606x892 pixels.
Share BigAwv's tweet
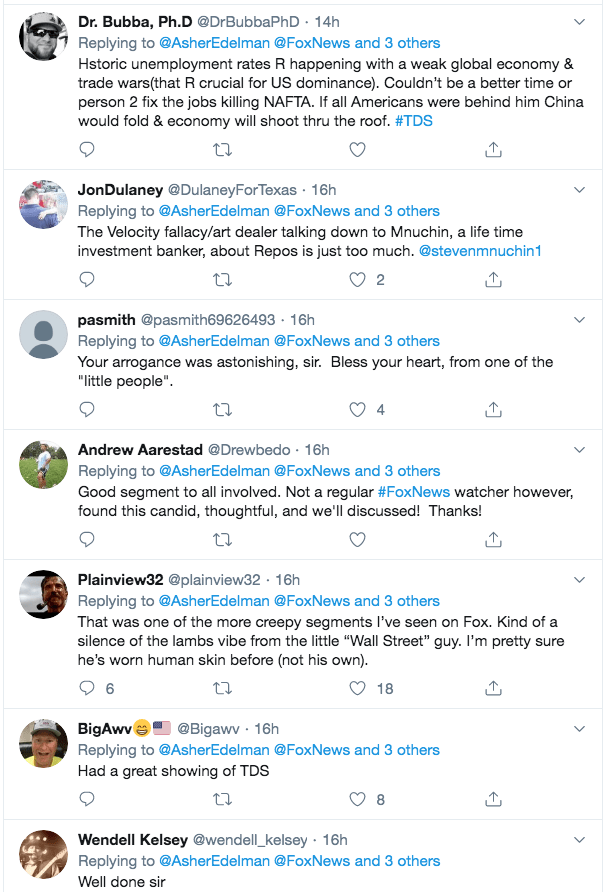(492, 797)
